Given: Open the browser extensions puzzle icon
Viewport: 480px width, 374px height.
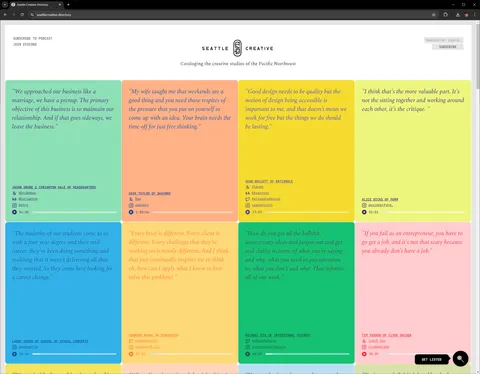Looking at the screenshot, I should click(x=445, y=15).
